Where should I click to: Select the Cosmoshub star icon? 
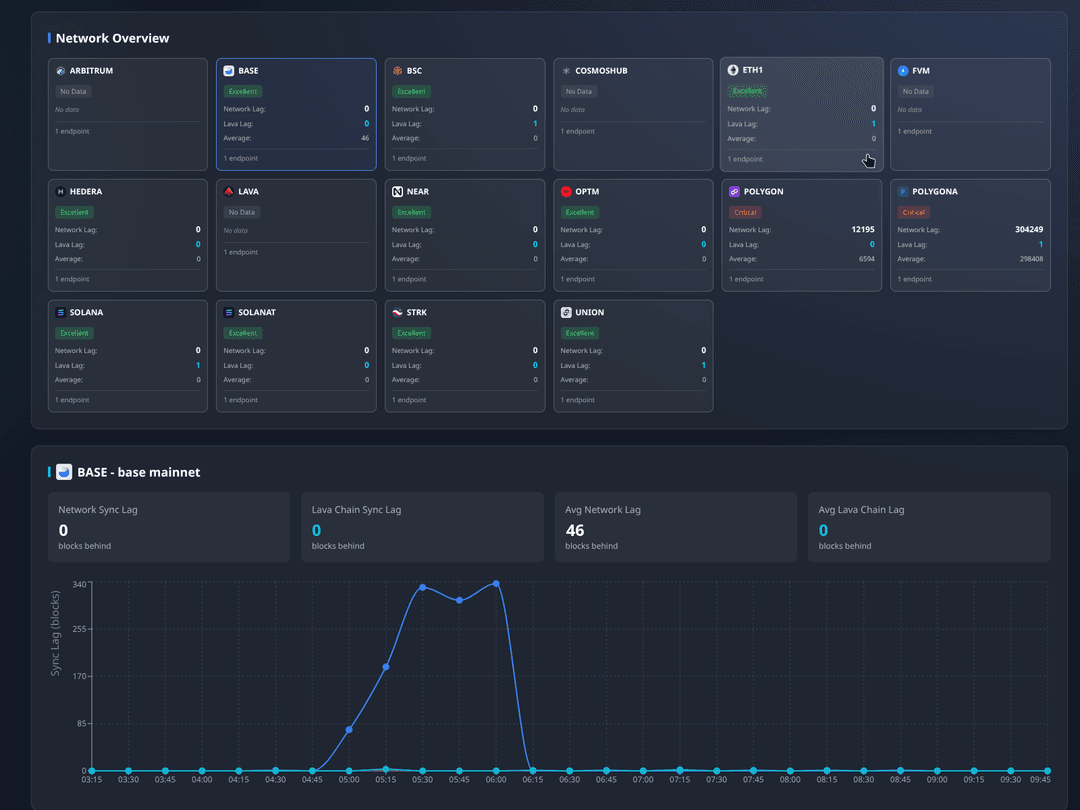point(566,71)
